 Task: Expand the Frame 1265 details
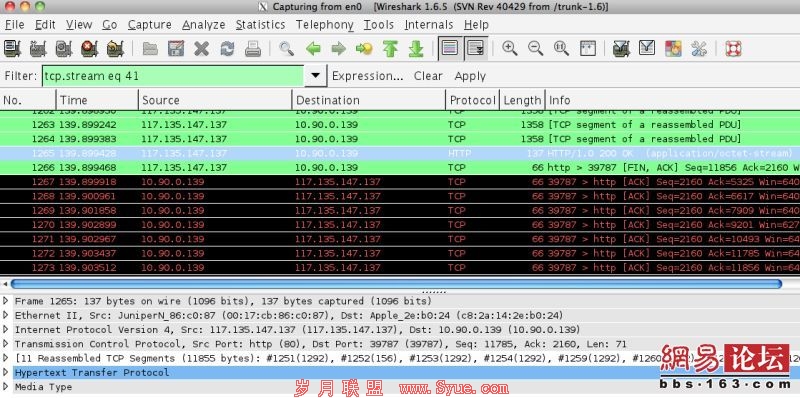click(x=6, y=301)
